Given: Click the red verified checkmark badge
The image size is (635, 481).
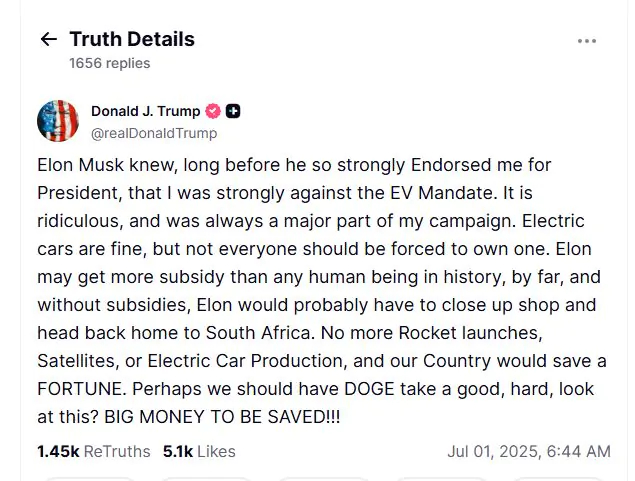Looking at the screenshot, I should pos(213,111).
